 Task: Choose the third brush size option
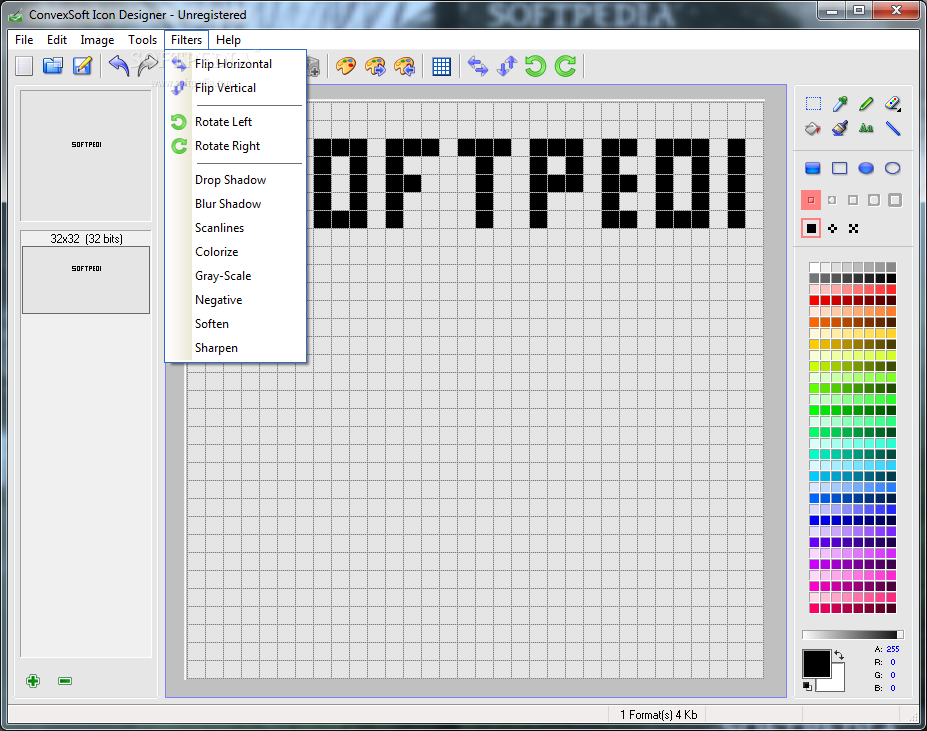click(853, 200)
